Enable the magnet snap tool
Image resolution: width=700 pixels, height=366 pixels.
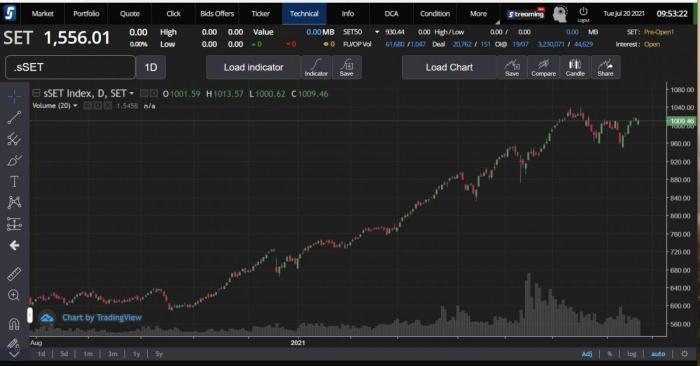[14, 323]
